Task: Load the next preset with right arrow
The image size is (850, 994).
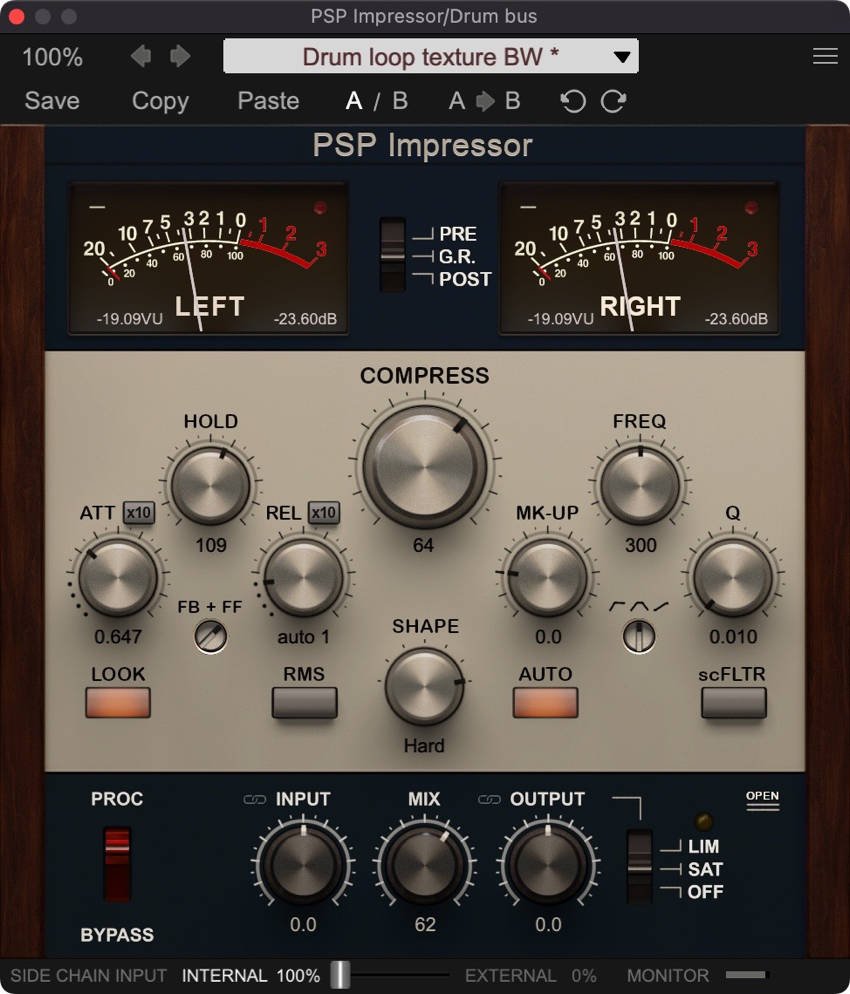Action: tap(180, 56)
